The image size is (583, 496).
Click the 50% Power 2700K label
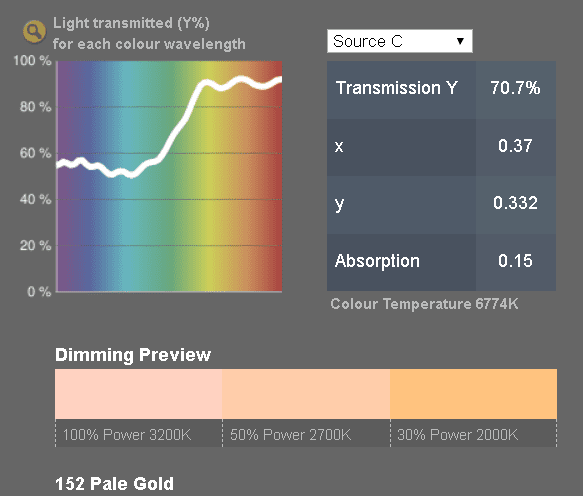coord(290,434)
